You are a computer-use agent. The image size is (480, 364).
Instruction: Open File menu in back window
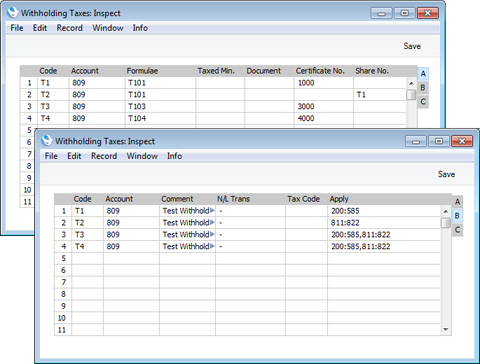point(17,28)
